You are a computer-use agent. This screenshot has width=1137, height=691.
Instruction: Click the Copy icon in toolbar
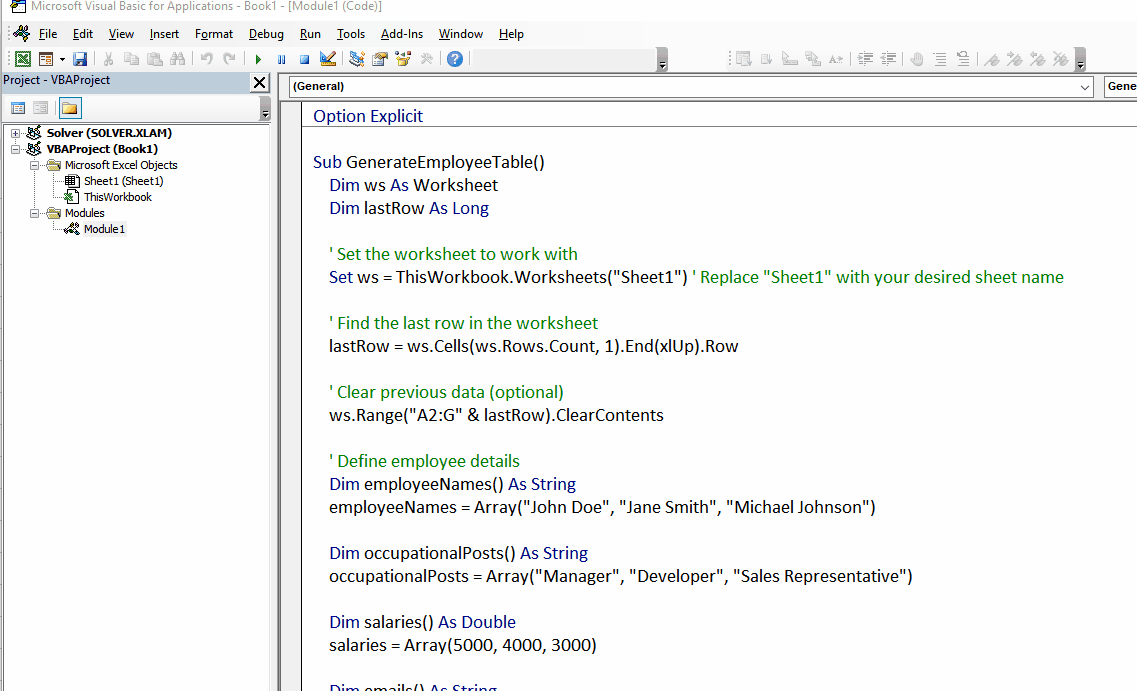pyautogui.click(x=131, y=59)
